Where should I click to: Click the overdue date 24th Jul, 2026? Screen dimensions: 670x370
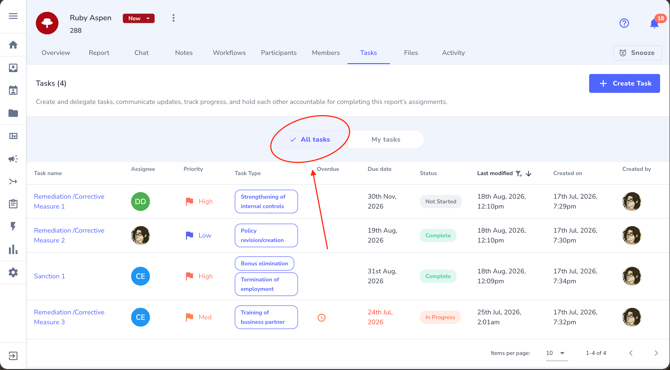coord(380,317)
